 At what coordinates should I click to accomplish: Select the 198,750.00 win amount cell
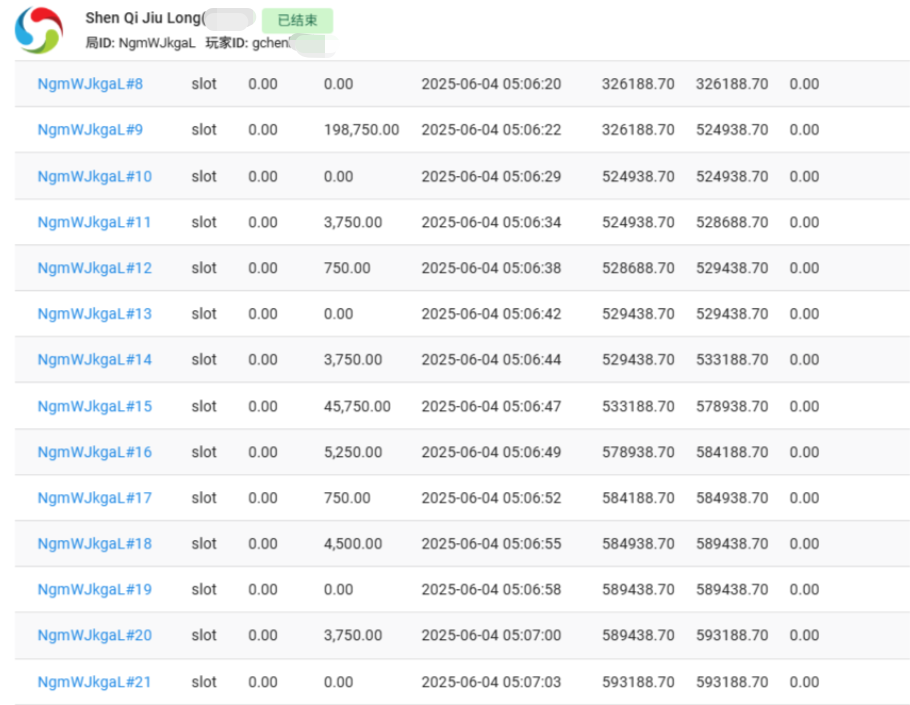point(361,130)
